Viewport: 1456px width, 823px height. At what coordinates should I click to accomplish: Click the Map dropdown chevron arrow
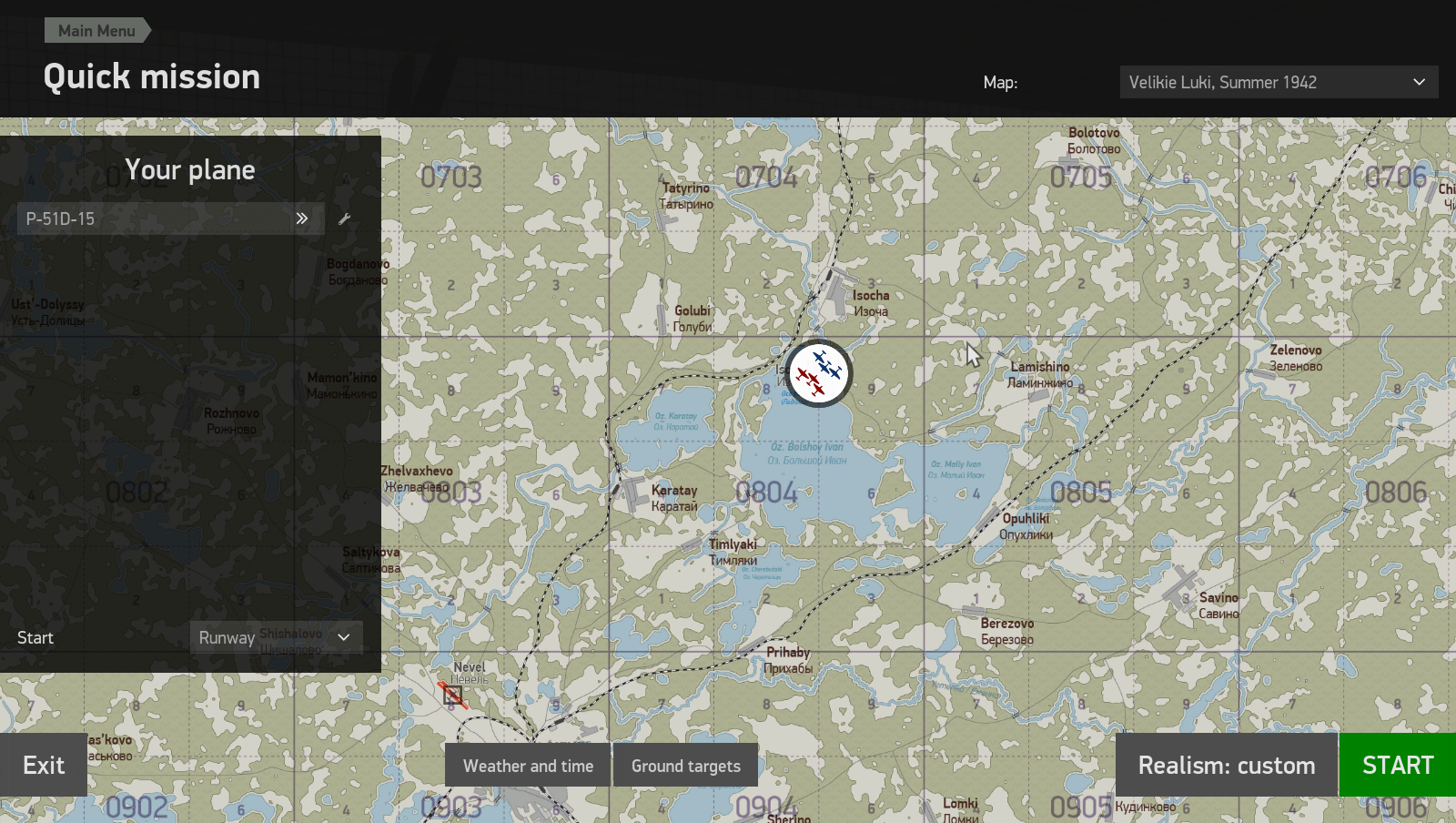coord(1419,82)
